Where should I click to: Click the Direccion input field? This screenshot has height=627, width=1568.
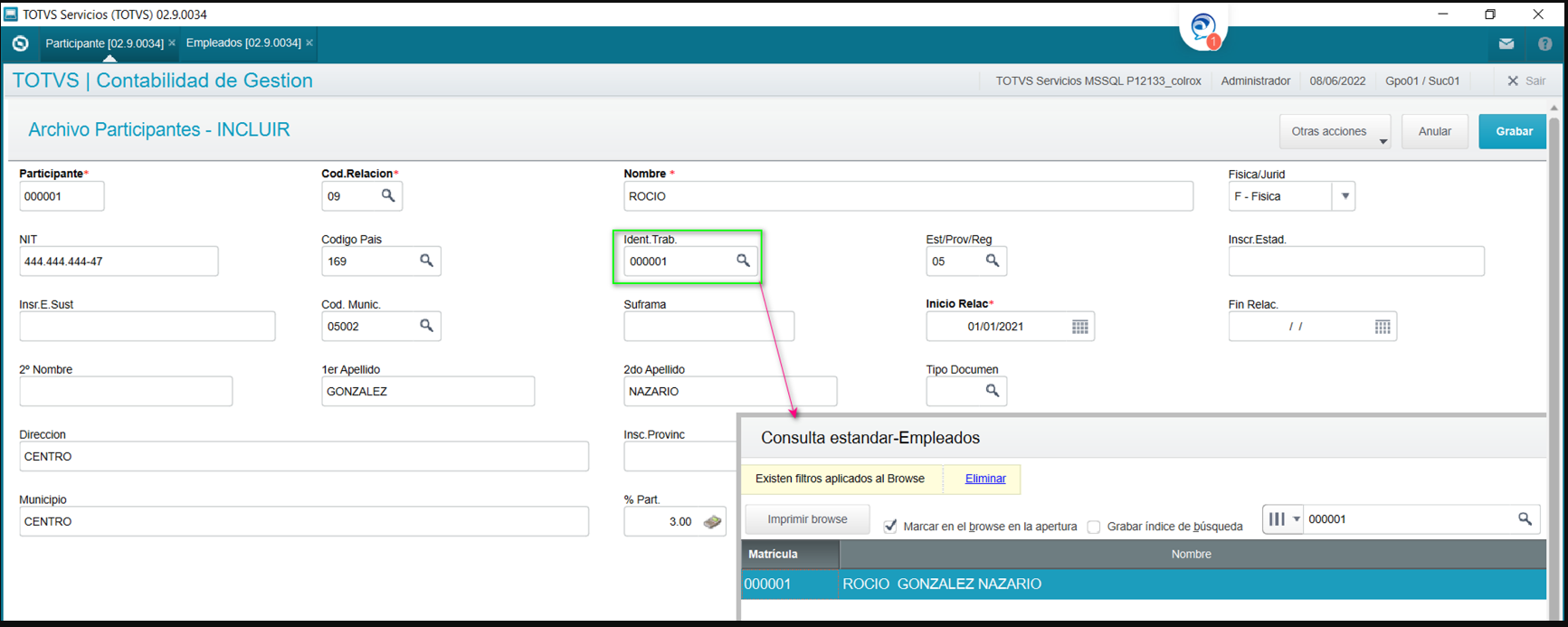click(304, 457)
